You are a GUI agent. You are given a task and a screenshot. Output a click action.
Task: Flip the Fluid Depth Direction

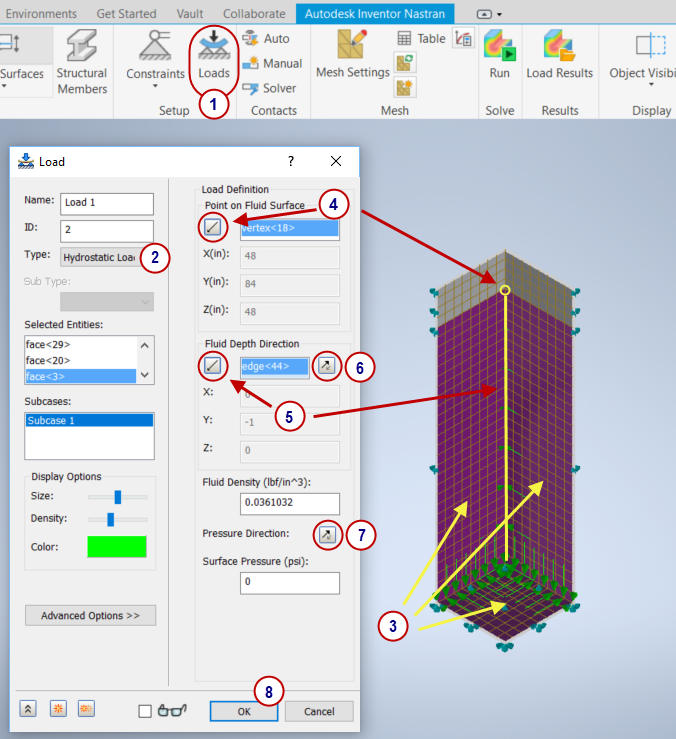[326, 365]
